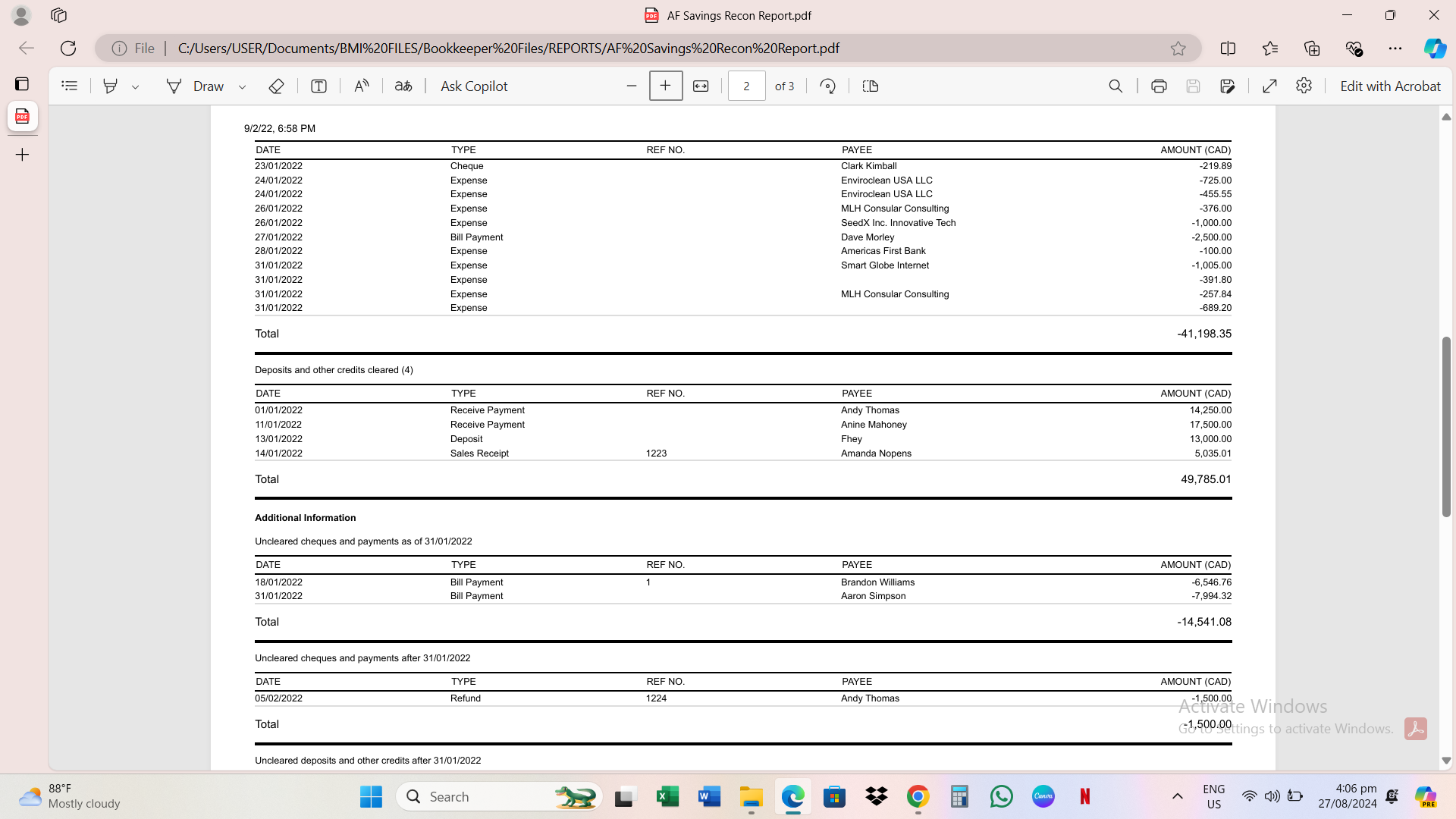Click Ask Copilot
Screen dimensions: 1456x819
(474, 86)
